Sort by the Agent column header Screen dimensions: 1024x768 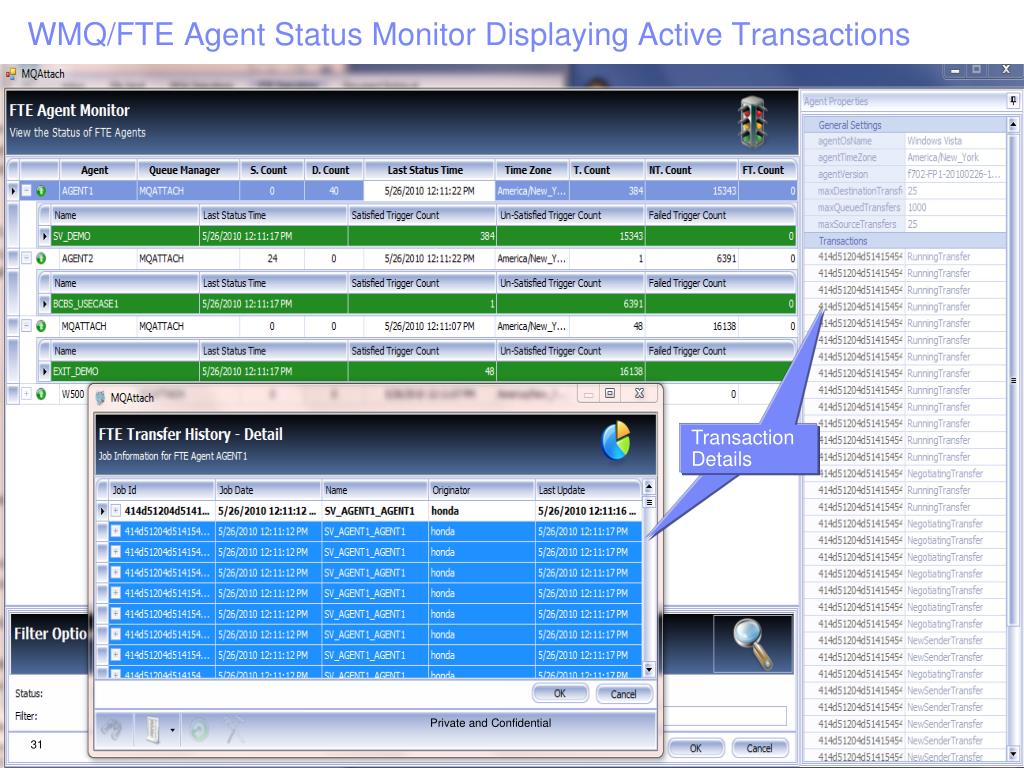click(x=97, y=170)
